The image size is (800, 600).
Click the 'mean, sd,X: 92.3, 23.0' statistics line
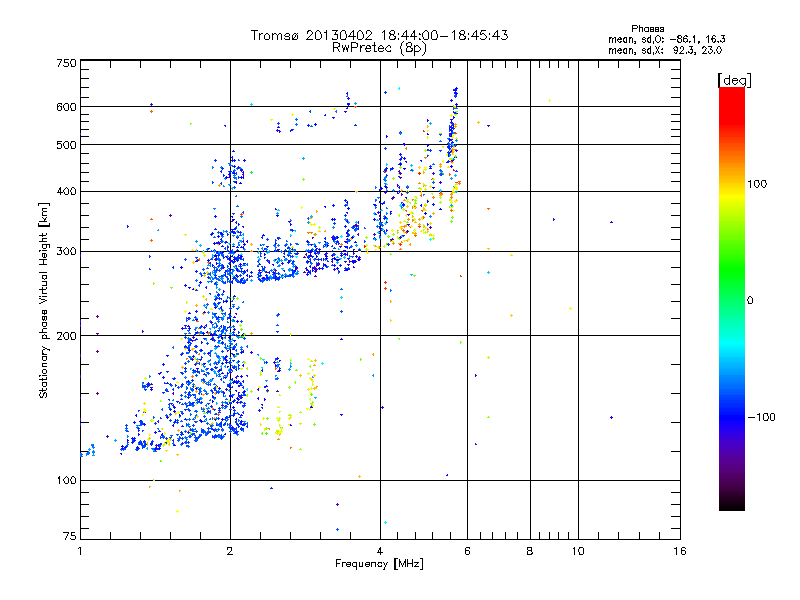(x=665, y=51)
